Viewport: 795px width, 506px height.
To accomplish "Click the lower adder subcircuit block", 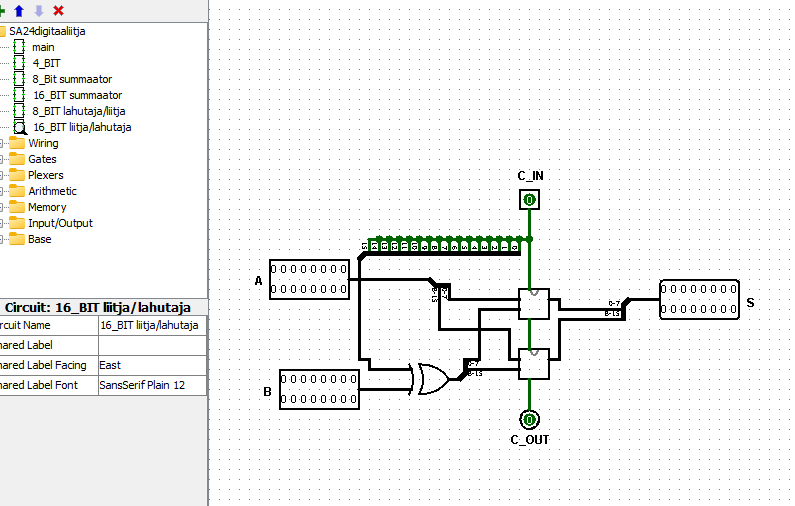I will (534, 364).
